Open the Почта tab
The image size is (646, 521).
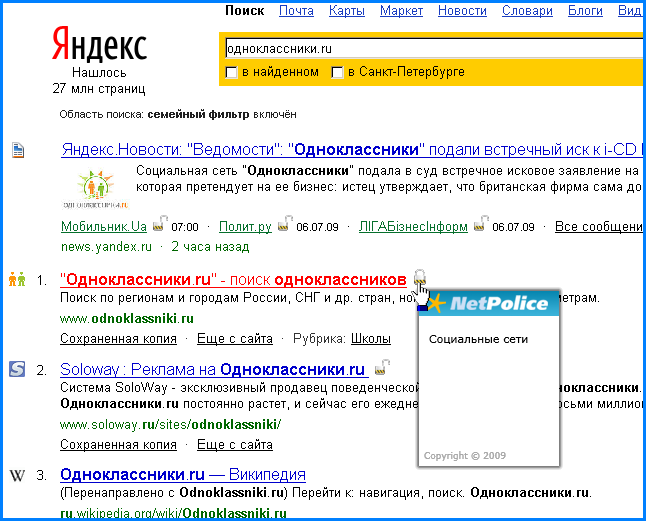[x=296, y=10]
